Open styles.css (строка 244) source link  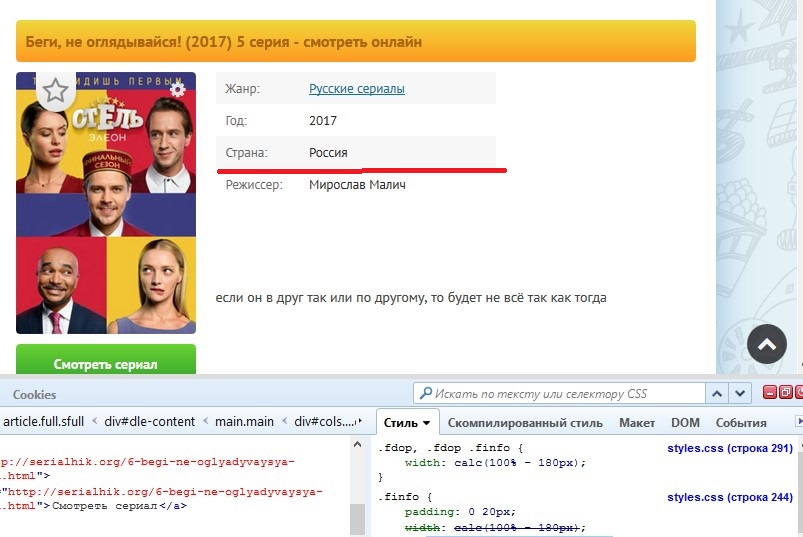coord(730,497)
